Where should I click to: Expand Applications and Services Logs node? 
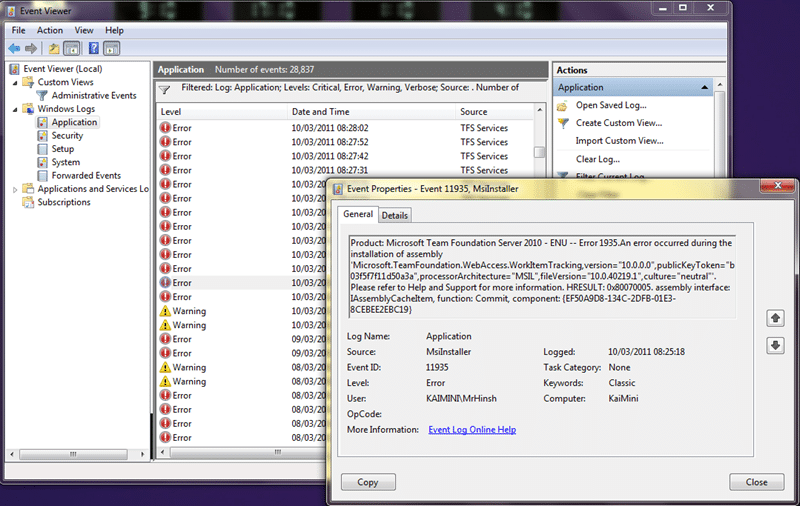[15, 189]
